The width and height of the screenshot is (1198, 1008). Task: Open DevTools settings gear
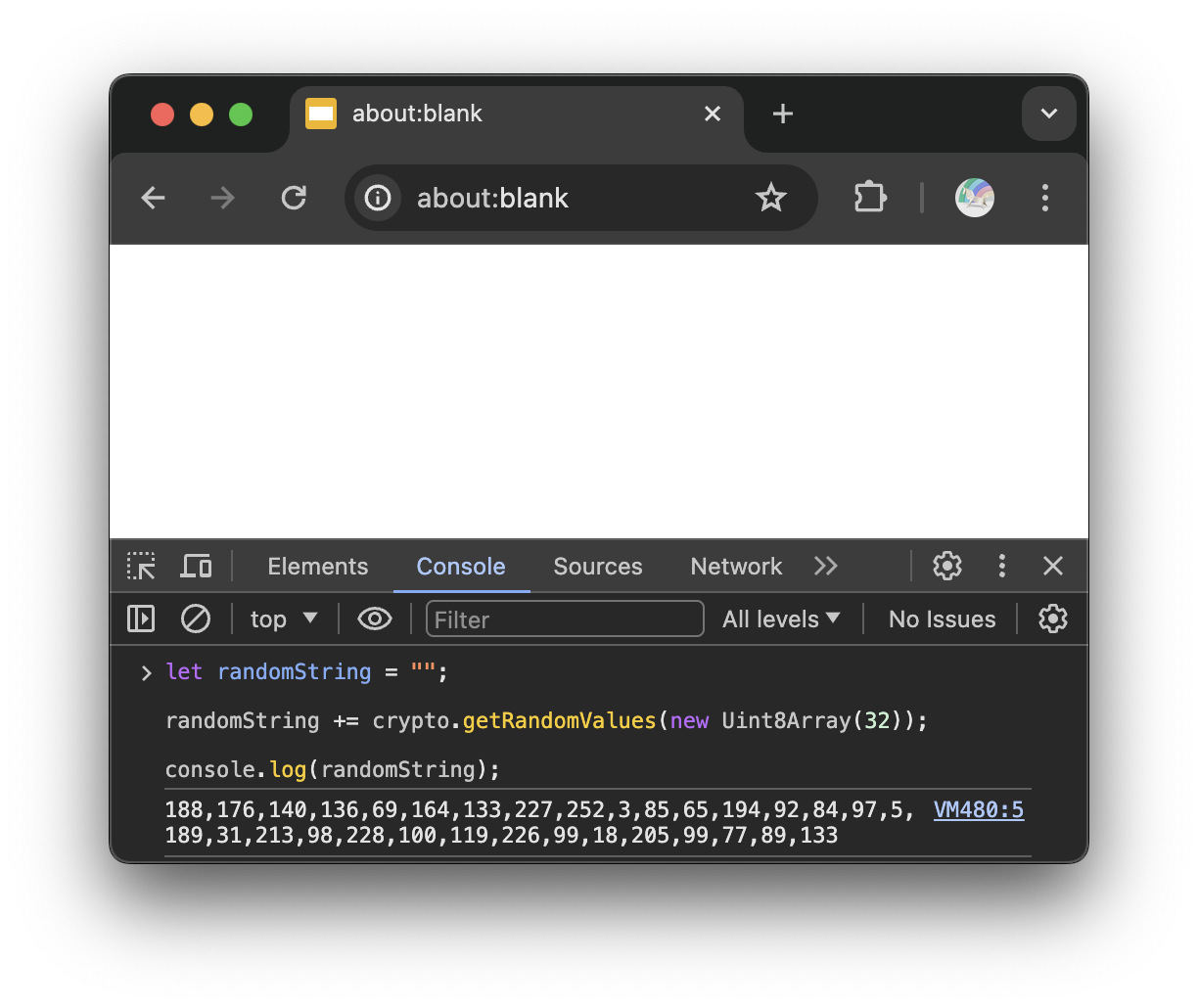click(x=947, y=566)
